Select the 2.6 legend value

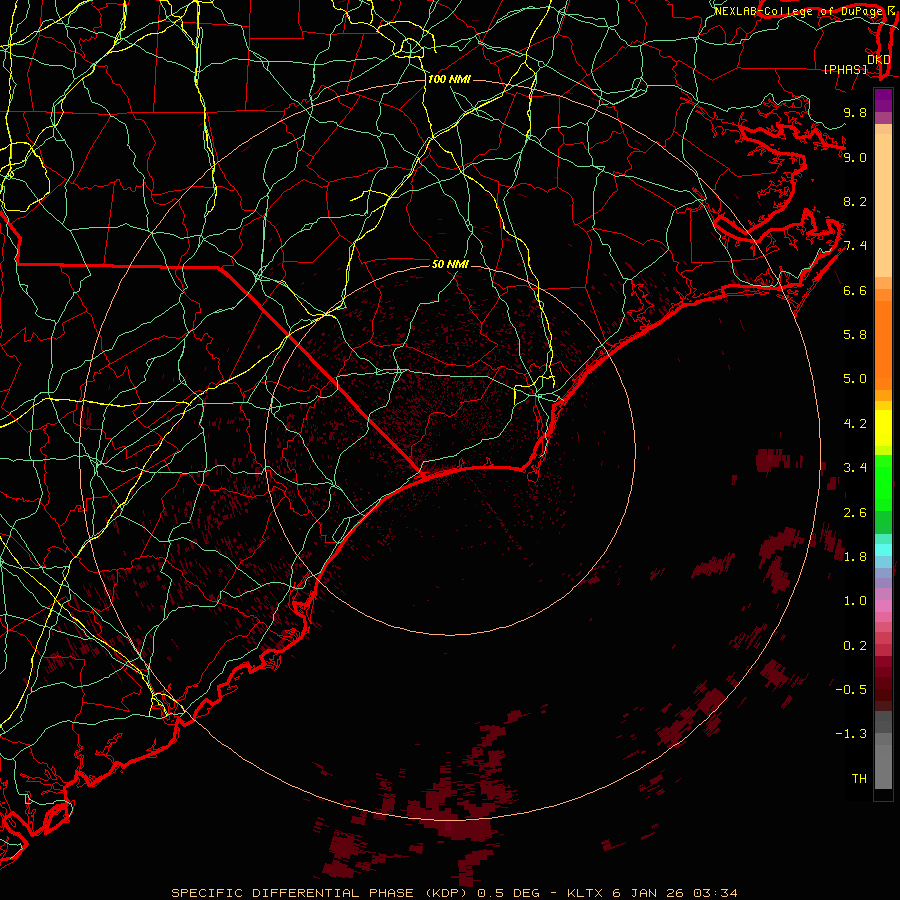click(x=855, y=513)
